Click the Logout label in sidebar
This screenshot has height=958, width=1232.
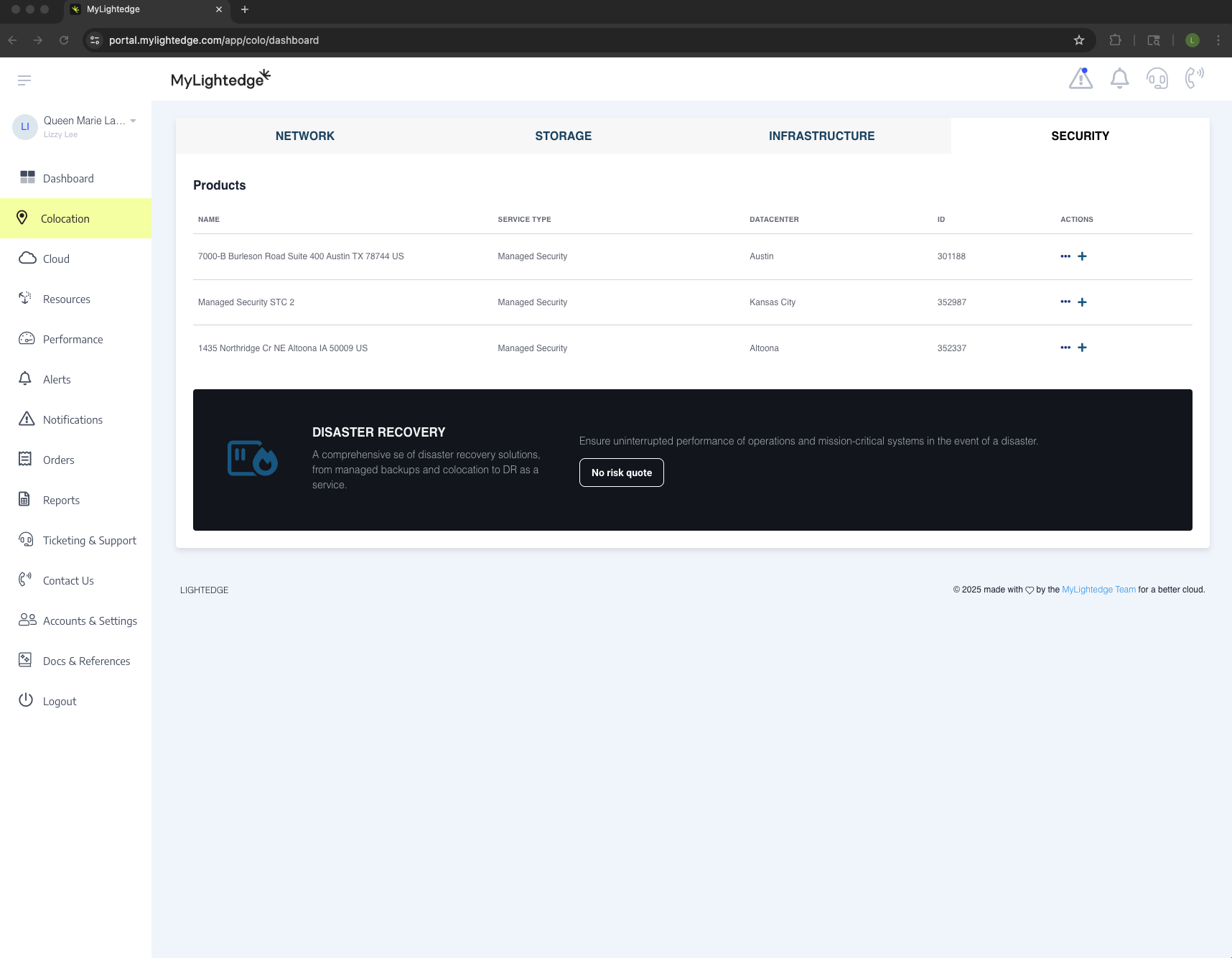60,702
